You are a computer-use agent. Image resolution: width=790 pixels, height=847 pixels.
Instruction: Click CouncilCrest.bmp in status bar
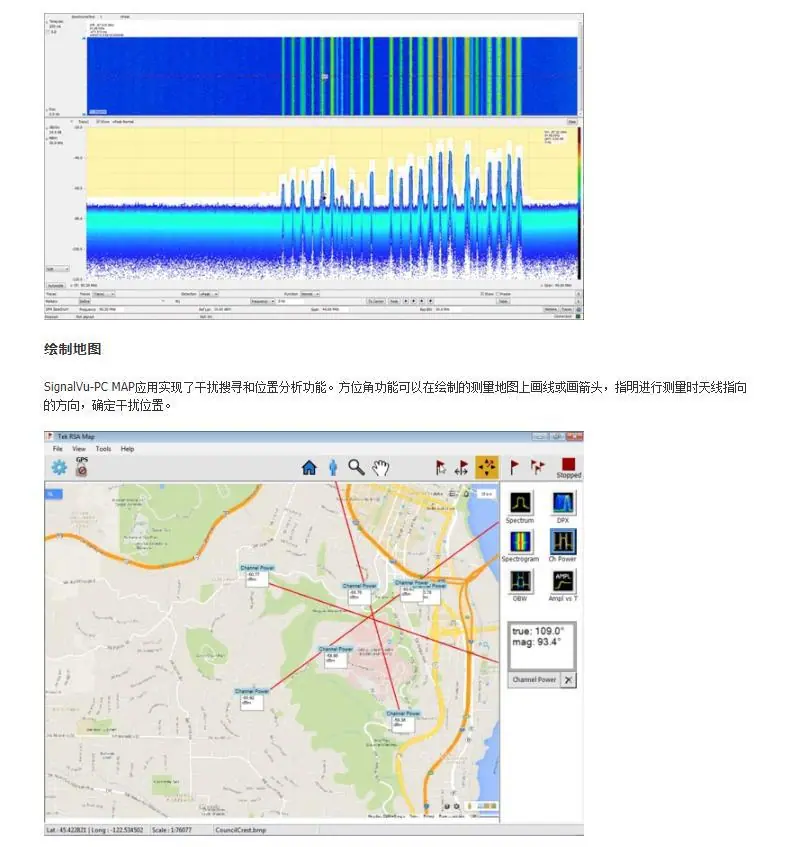pyautogui.click(x=240, y=830)
